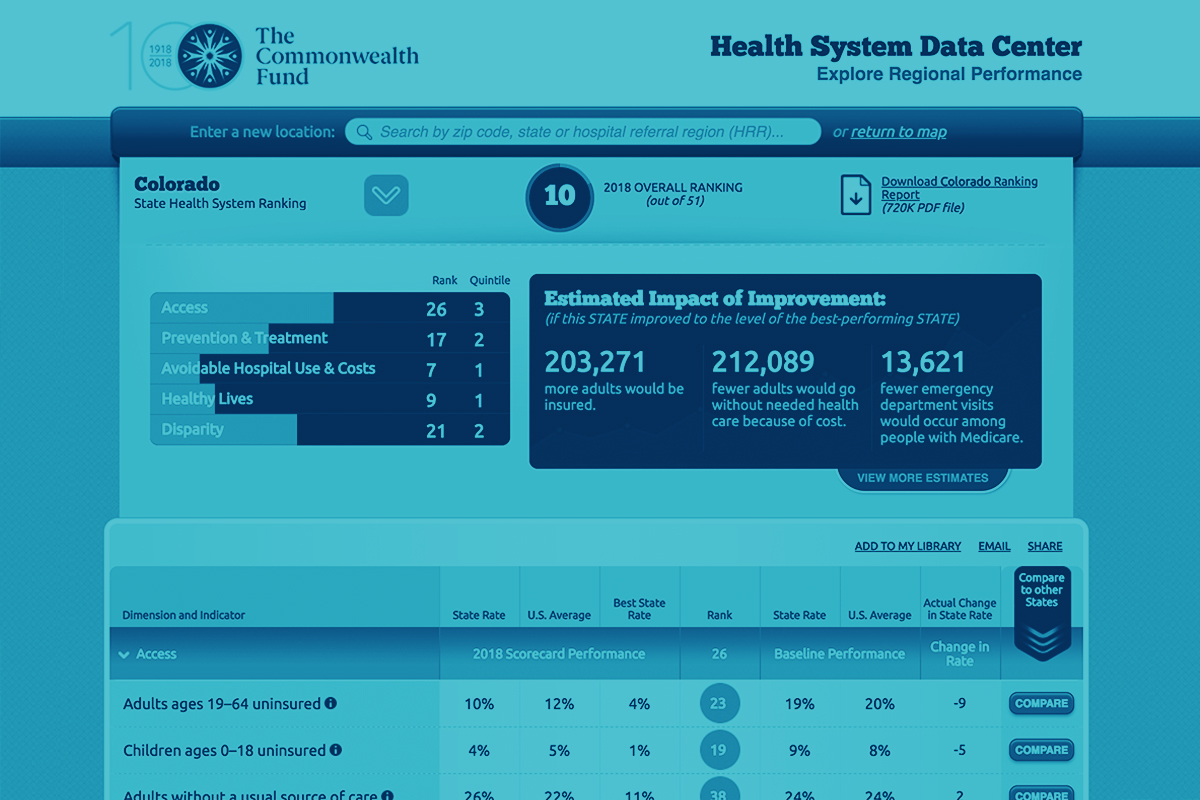Image resolution: width=1200 pixels, height=800 pixels.
Task: Click Compare button for Children 0–18 uninsured
Action: (1041, 750)
